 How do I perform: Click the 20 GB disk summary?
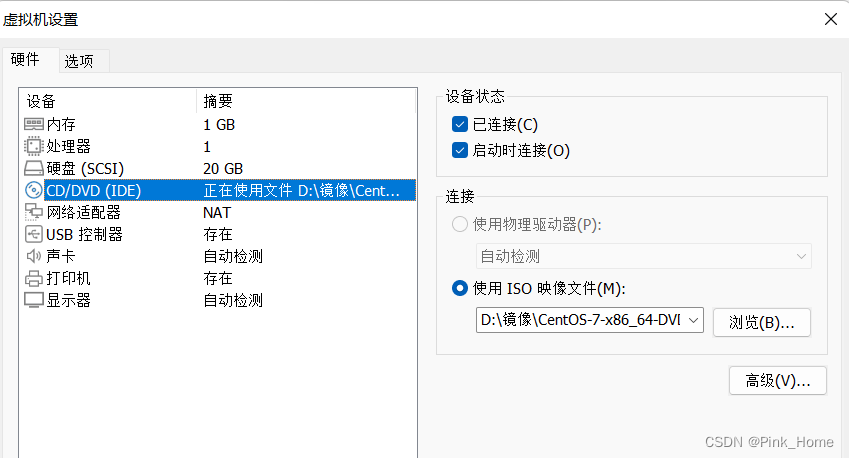pos(223,169)
